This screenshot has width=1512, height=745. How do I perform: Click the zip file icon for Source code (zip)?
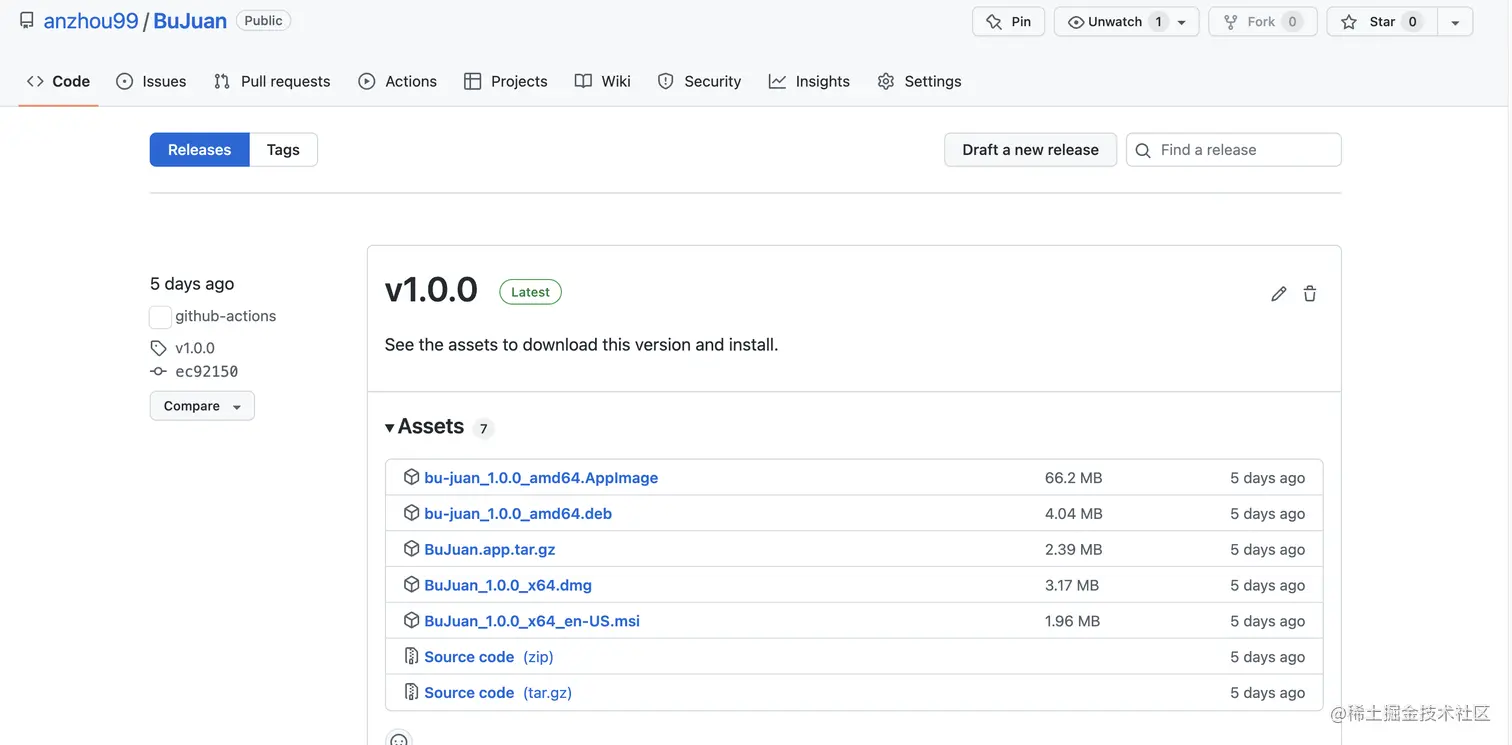(x=411, y=657)
